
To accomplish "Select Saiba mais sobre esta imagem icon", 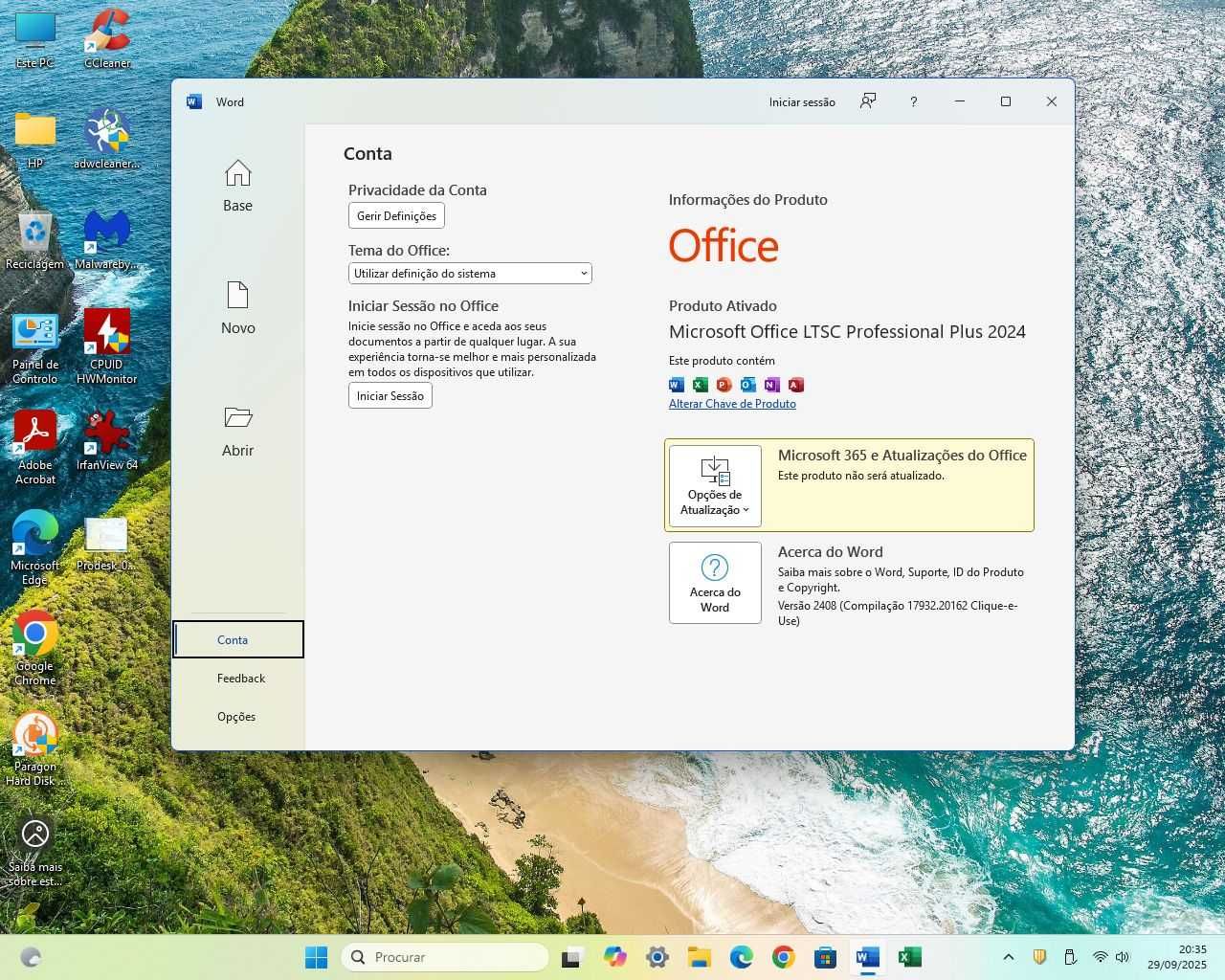I will click(x=35, y=851).
